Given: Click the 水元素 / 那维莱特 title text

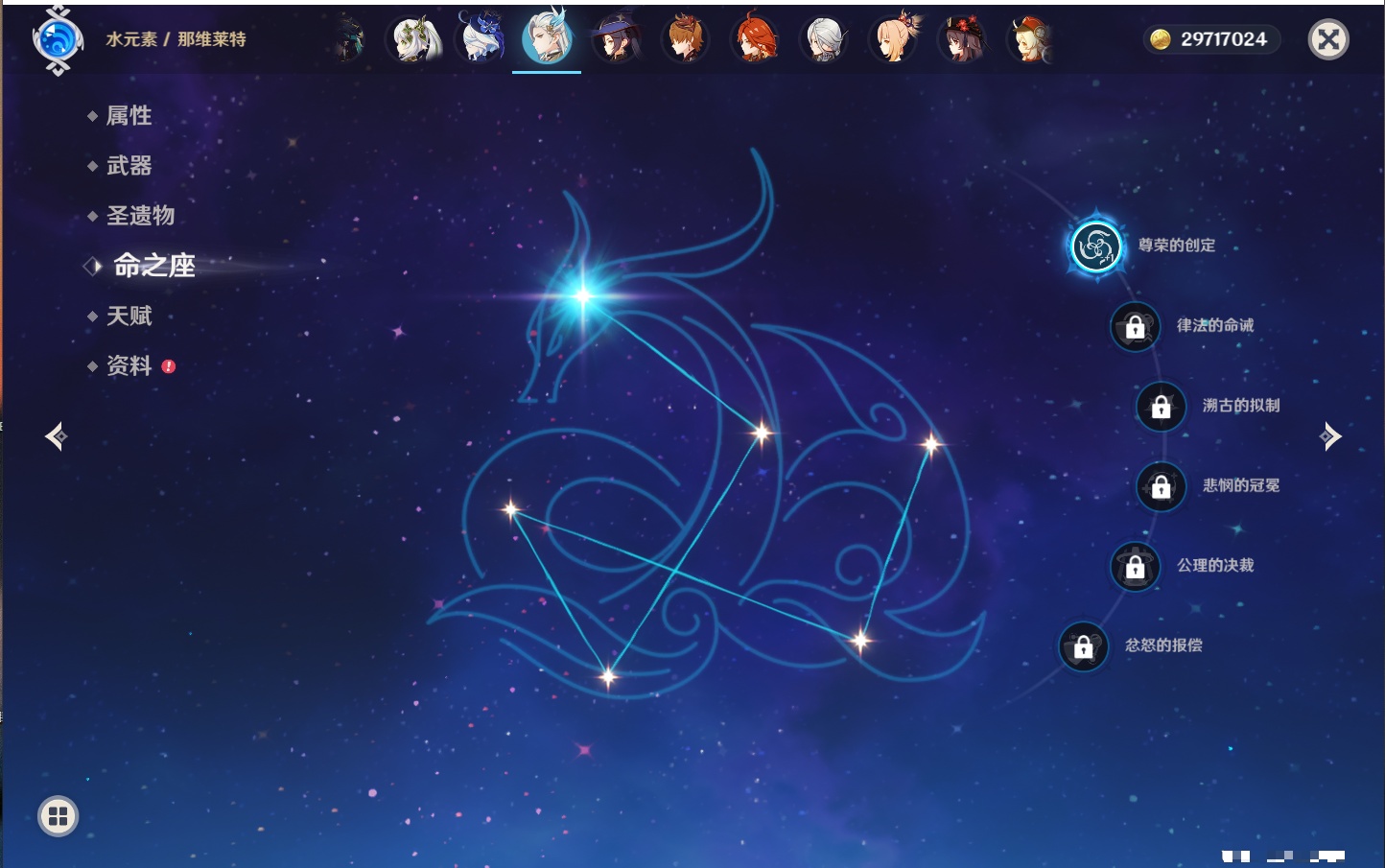Looking at the screenshot, I should [176, 39].
